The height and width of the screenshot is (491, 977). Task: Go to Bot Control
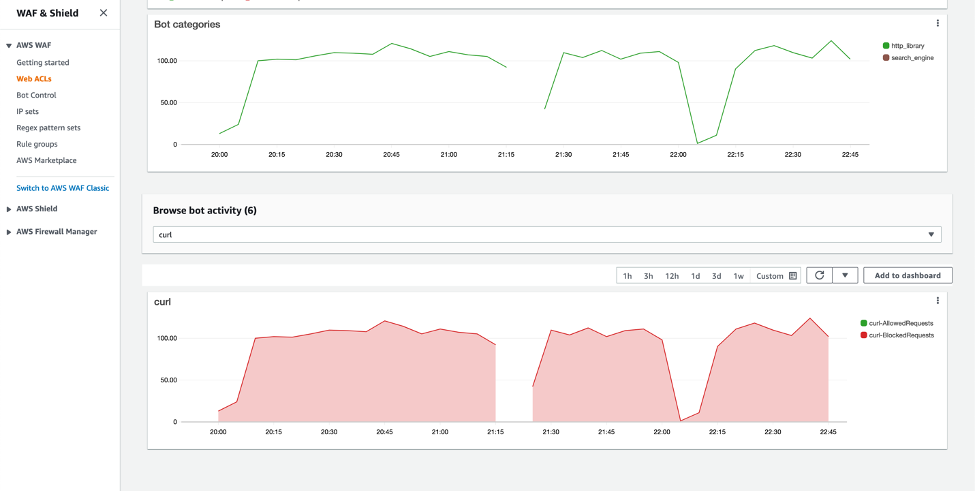point(36,95)
